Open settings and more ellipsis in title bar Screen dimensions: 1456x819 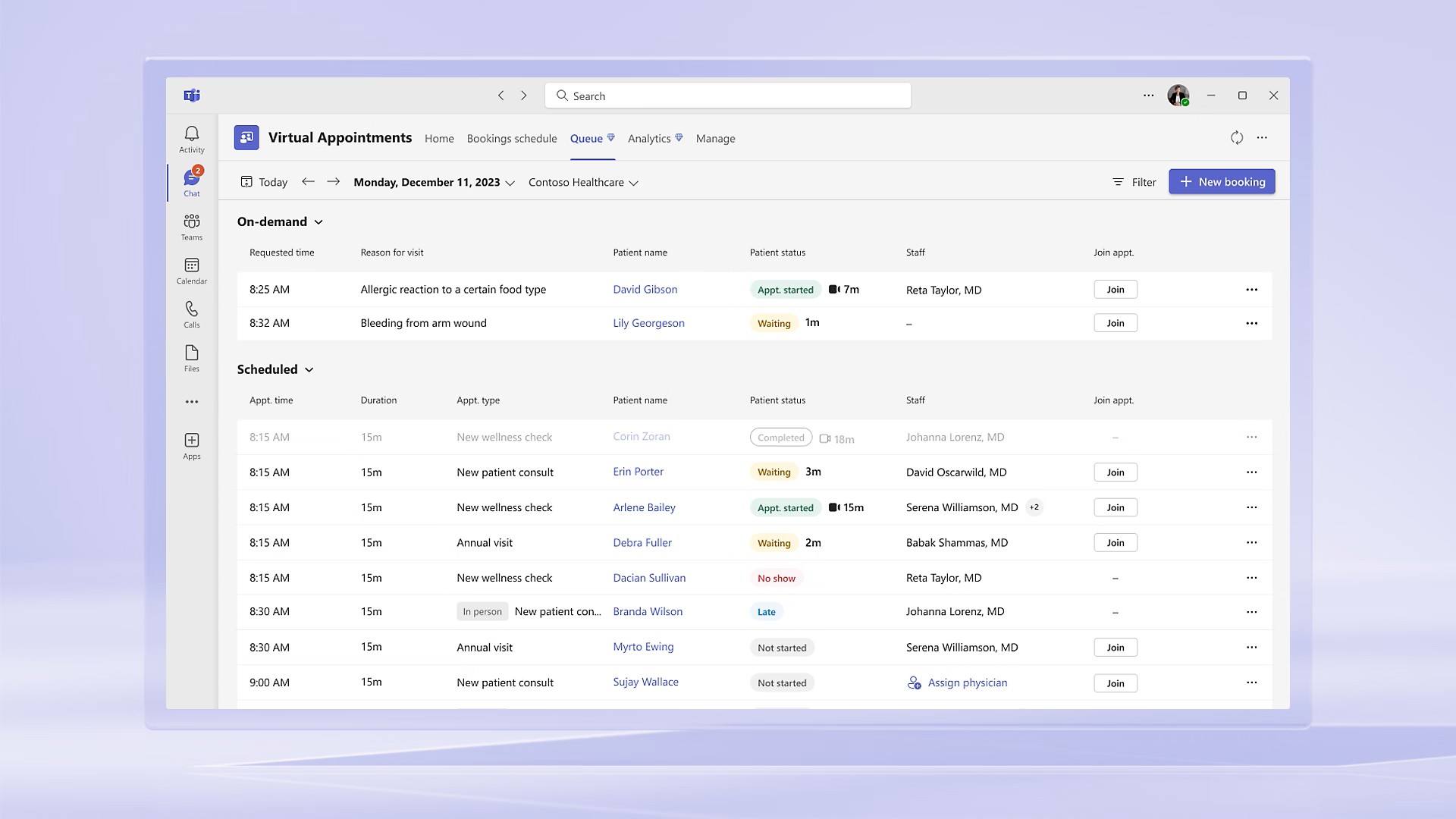coord(1149,96)
